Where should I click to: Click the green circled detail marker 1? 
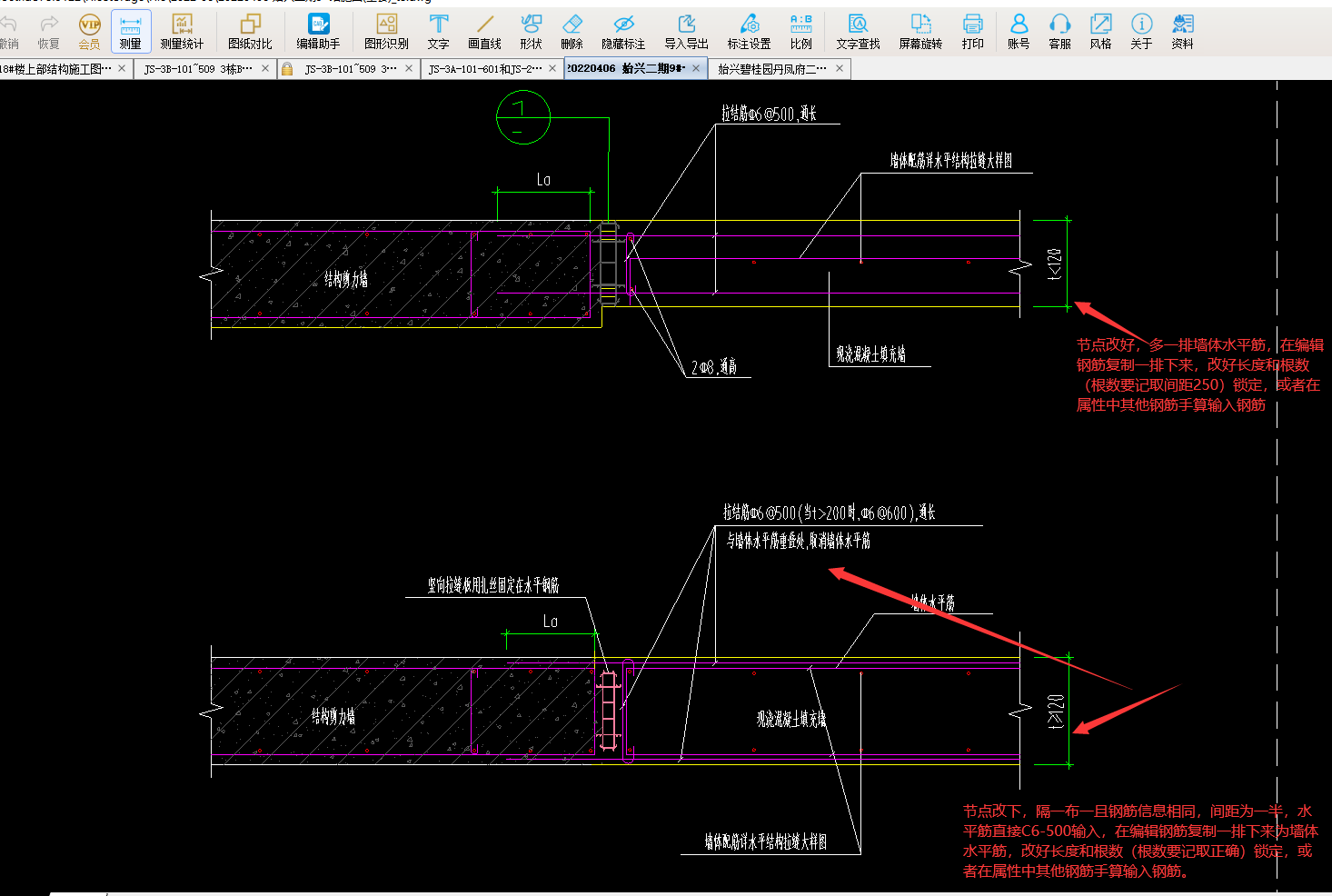point(523,117)
